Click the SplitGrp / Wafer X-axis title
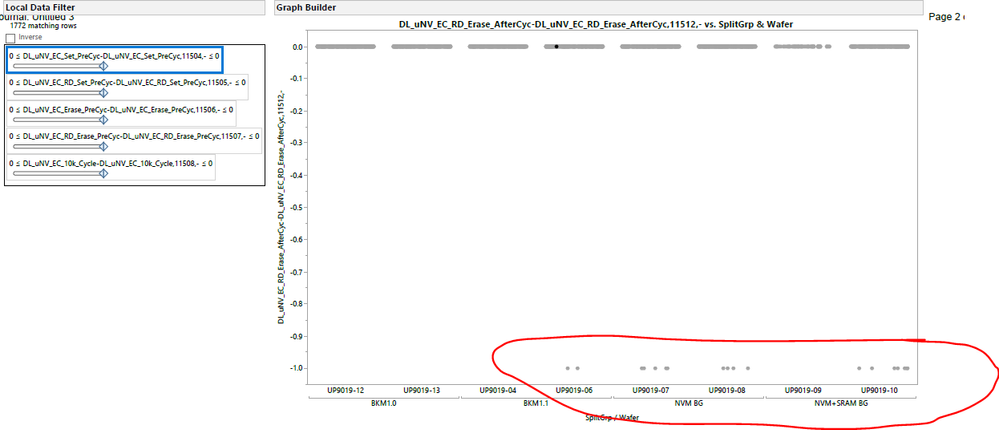 [x=612, y=417]
